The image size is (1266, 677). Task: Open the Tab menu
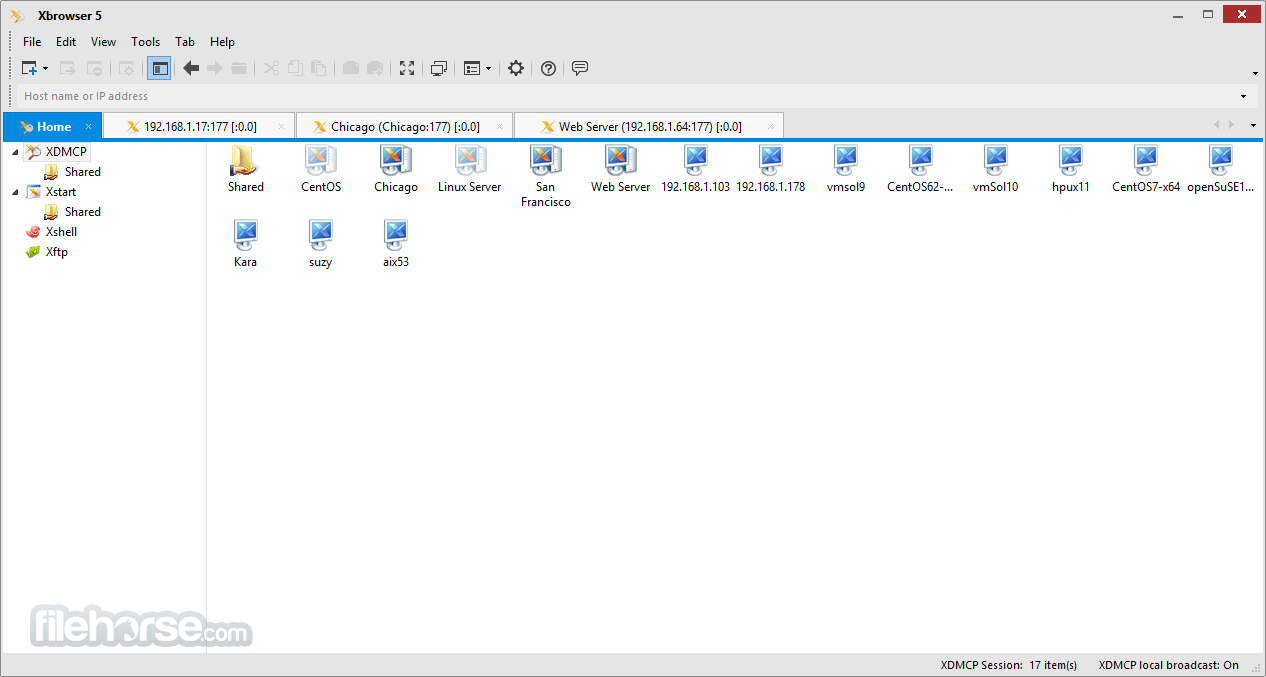pyautogui.click(x=185, y=42)
